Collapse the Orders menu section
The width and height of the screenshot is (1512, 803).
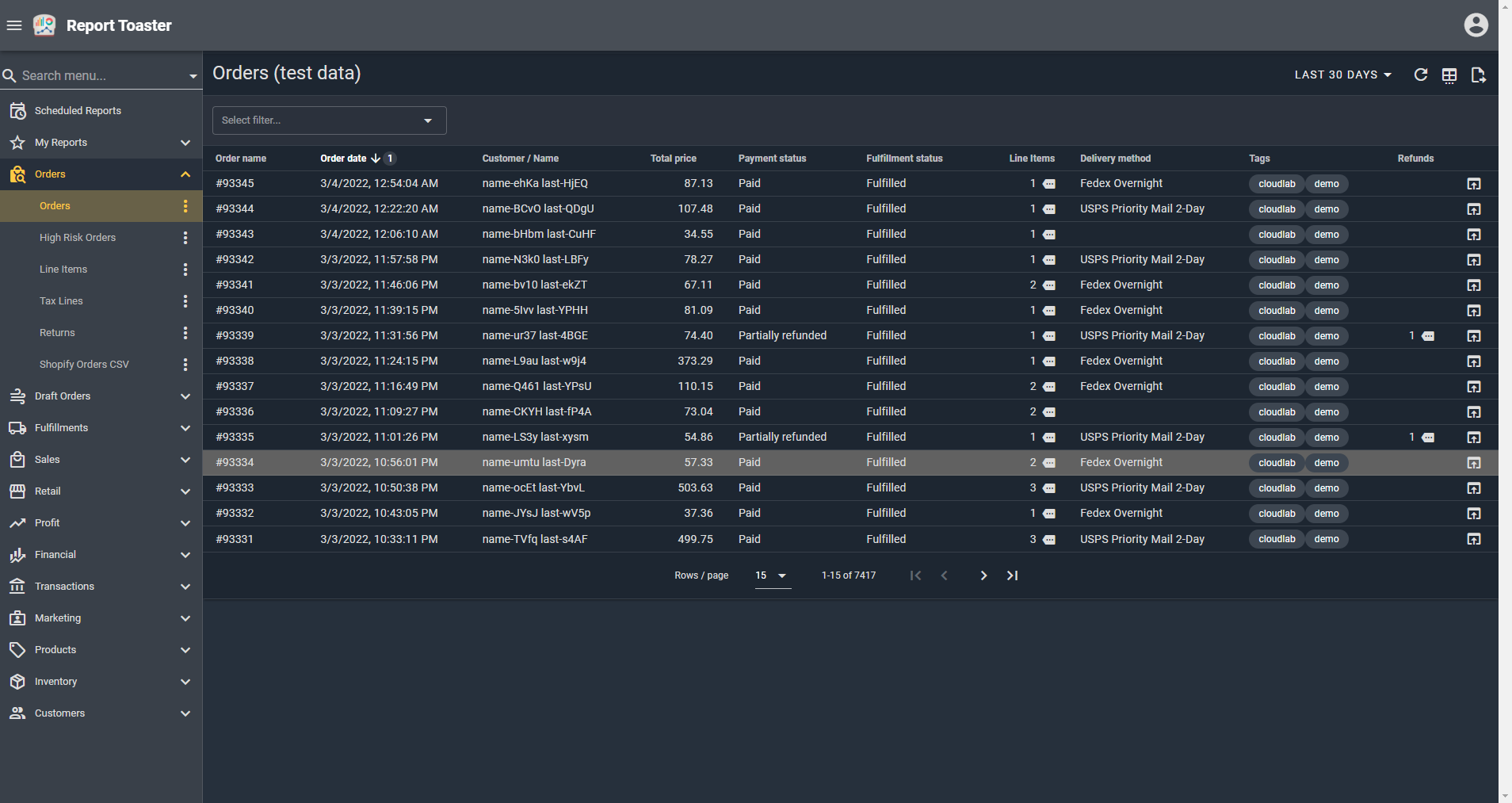[185, 174]
